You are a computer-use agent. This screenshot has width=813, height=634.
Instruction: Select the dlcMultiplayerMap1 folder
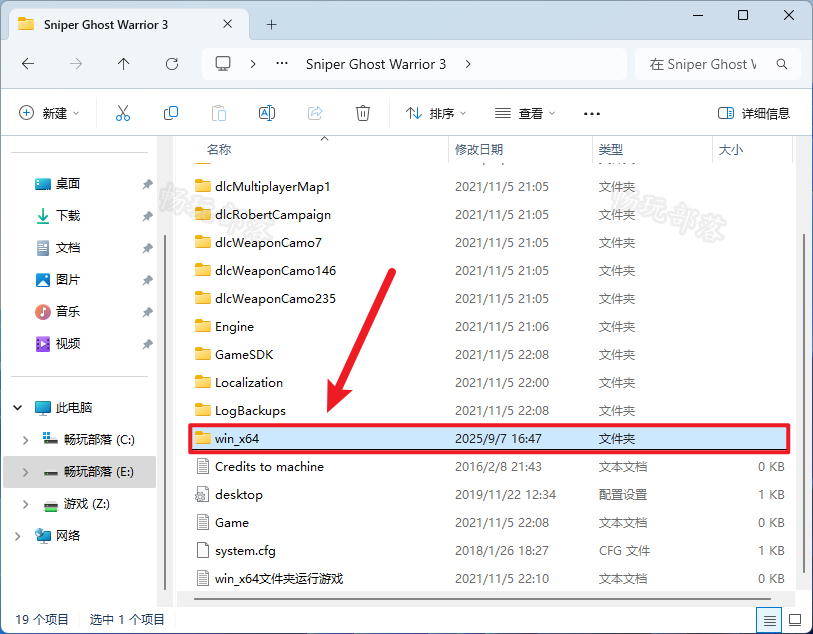click(272, 187)
